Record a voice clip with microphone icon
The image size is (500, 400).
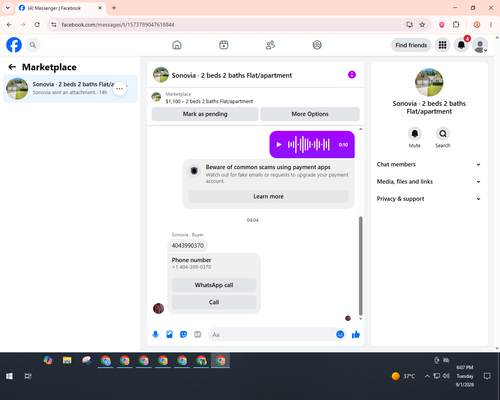[x=155, y=334]
